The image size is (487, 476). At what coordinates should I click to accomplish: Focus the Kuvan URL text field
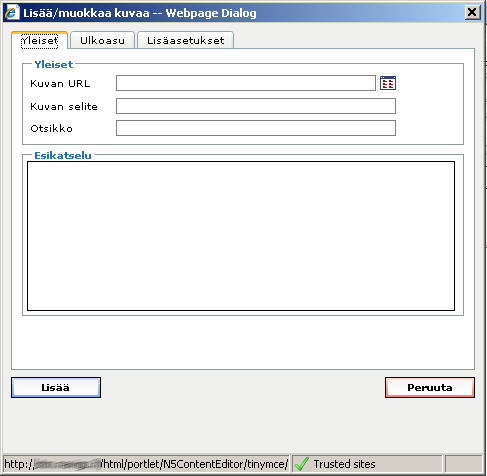pyautogui.click(x=246, y=83)
